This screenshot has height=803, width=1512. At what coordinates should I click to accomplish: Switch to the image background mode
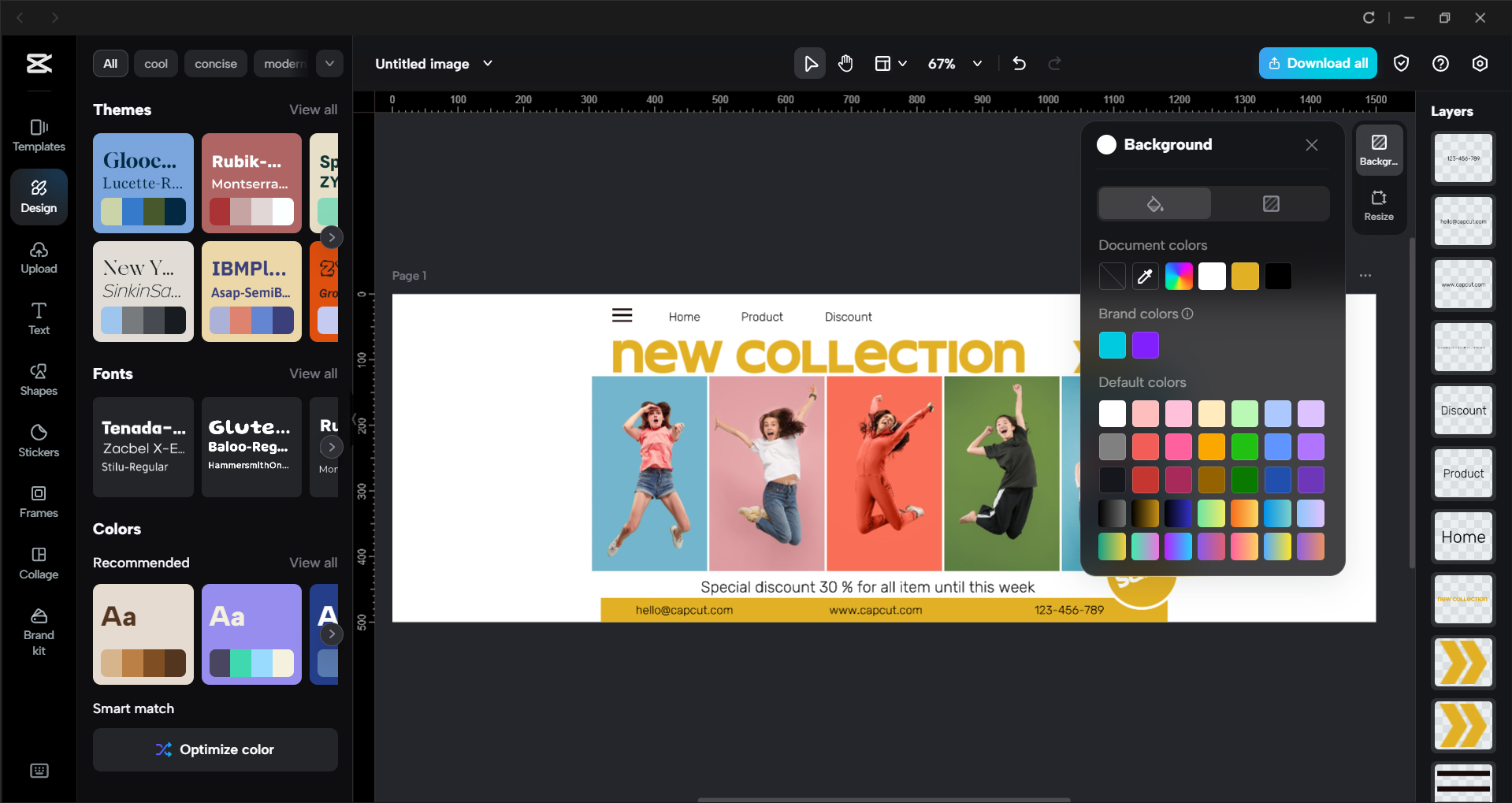(1270, 204)
